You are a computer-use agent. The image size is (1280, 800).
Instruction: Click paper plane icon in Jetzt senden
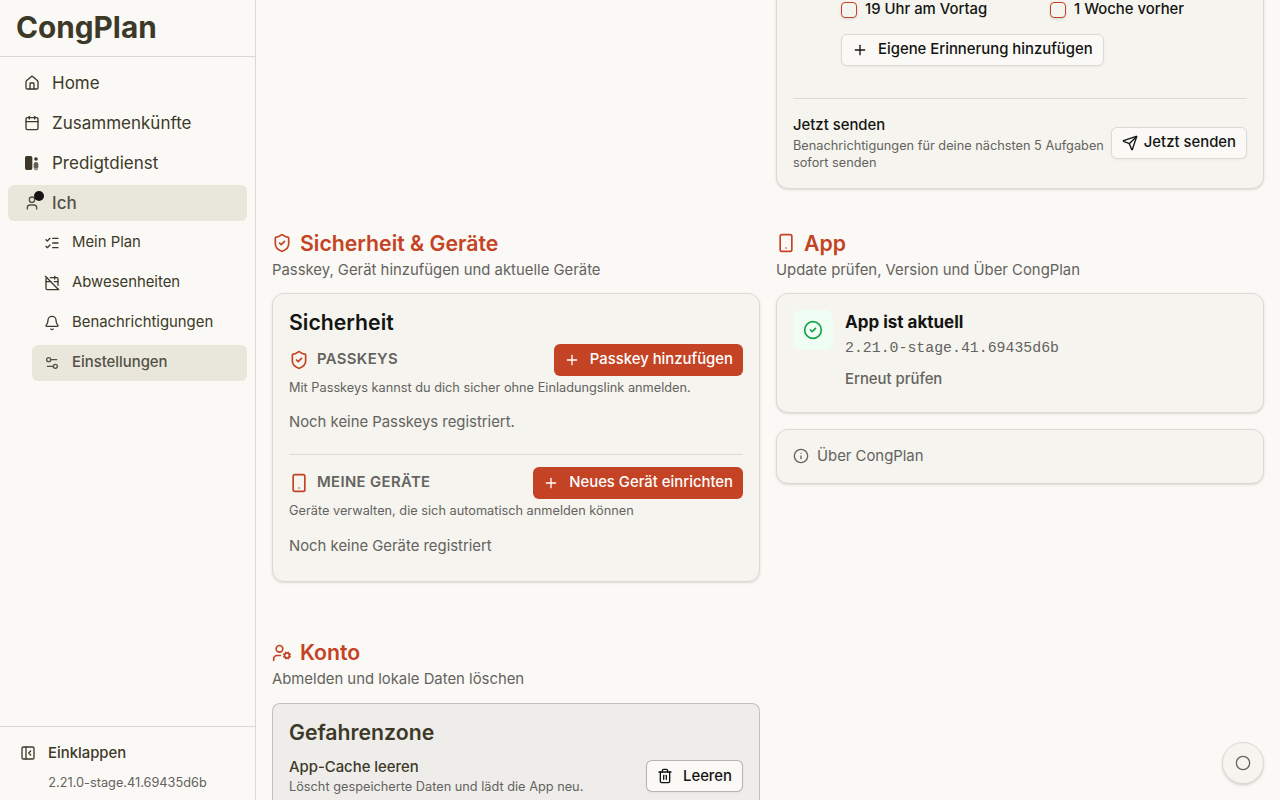tap(1130, 143)
